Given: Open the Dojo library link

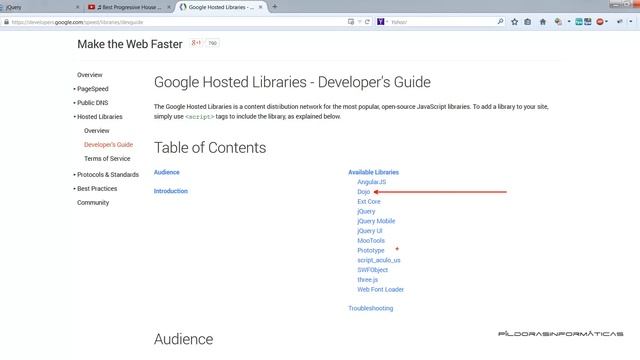Looking at the screenshot, I should point(364,192).
